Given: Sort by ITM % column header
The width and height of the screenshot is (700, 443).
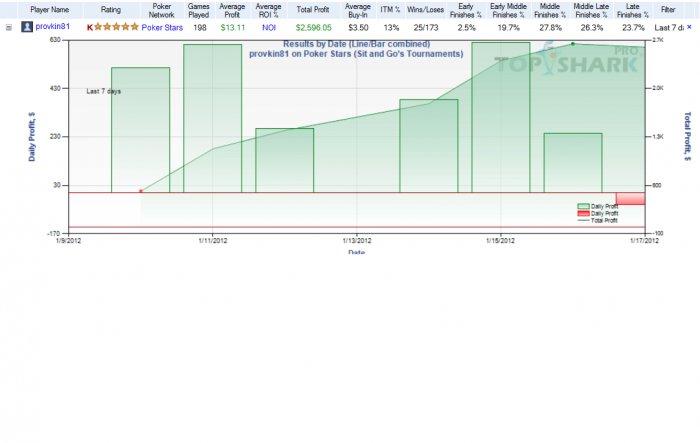Looking at the screenshot, I should [x=390, y=10].
